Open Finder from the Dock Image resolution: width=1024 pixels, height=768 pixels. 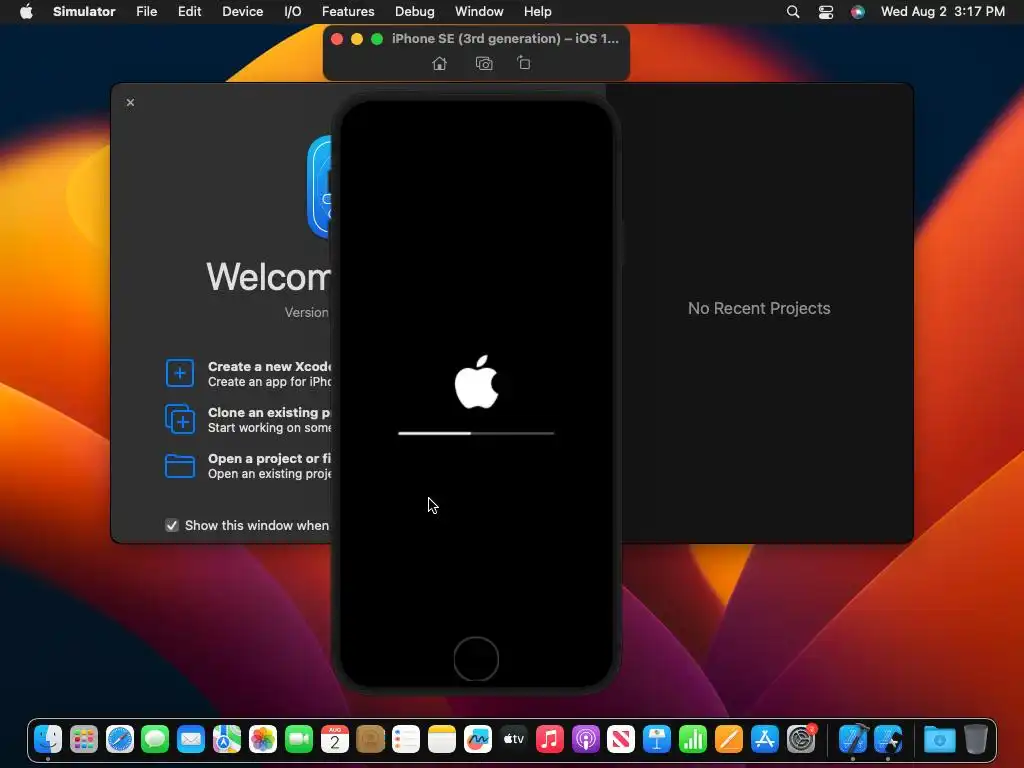pos(48,739)
